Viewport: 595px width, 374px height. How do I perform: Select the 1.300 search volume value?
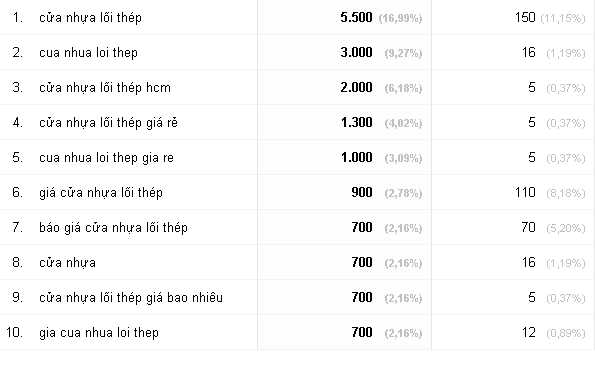(x=356, y=123)
